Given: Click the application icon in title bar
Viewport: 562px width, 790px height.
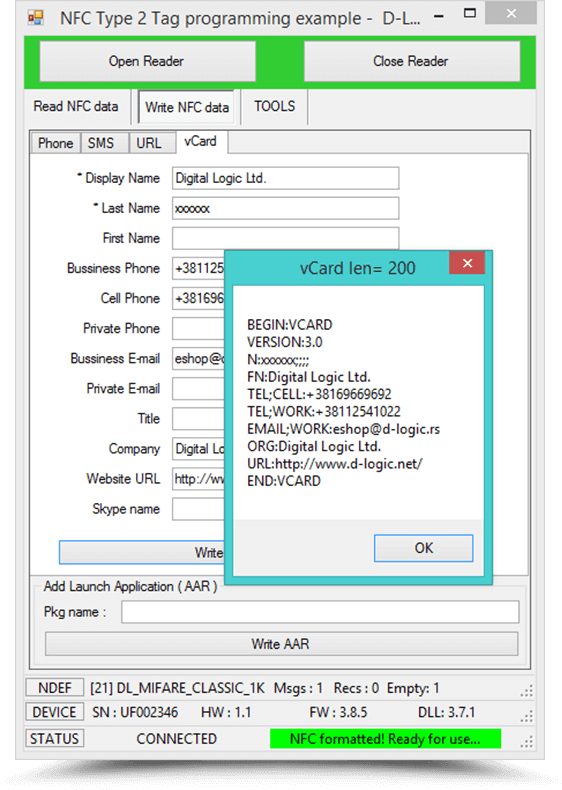Looking at the screenshot, I should point(36,18).
